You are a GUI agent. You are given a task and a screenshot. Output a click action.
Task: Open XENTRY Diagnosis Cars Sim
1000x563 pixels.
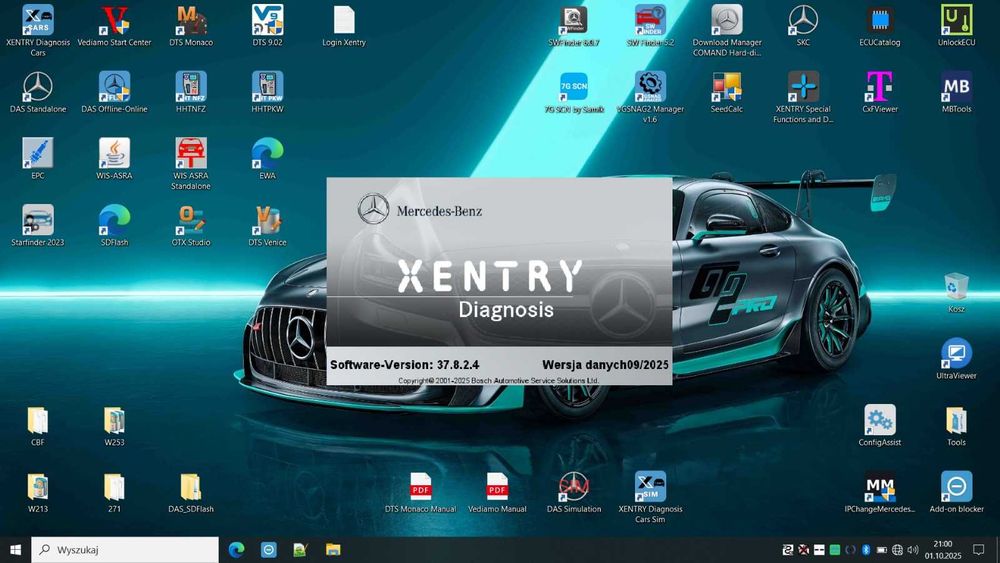(x=650, y=487)
